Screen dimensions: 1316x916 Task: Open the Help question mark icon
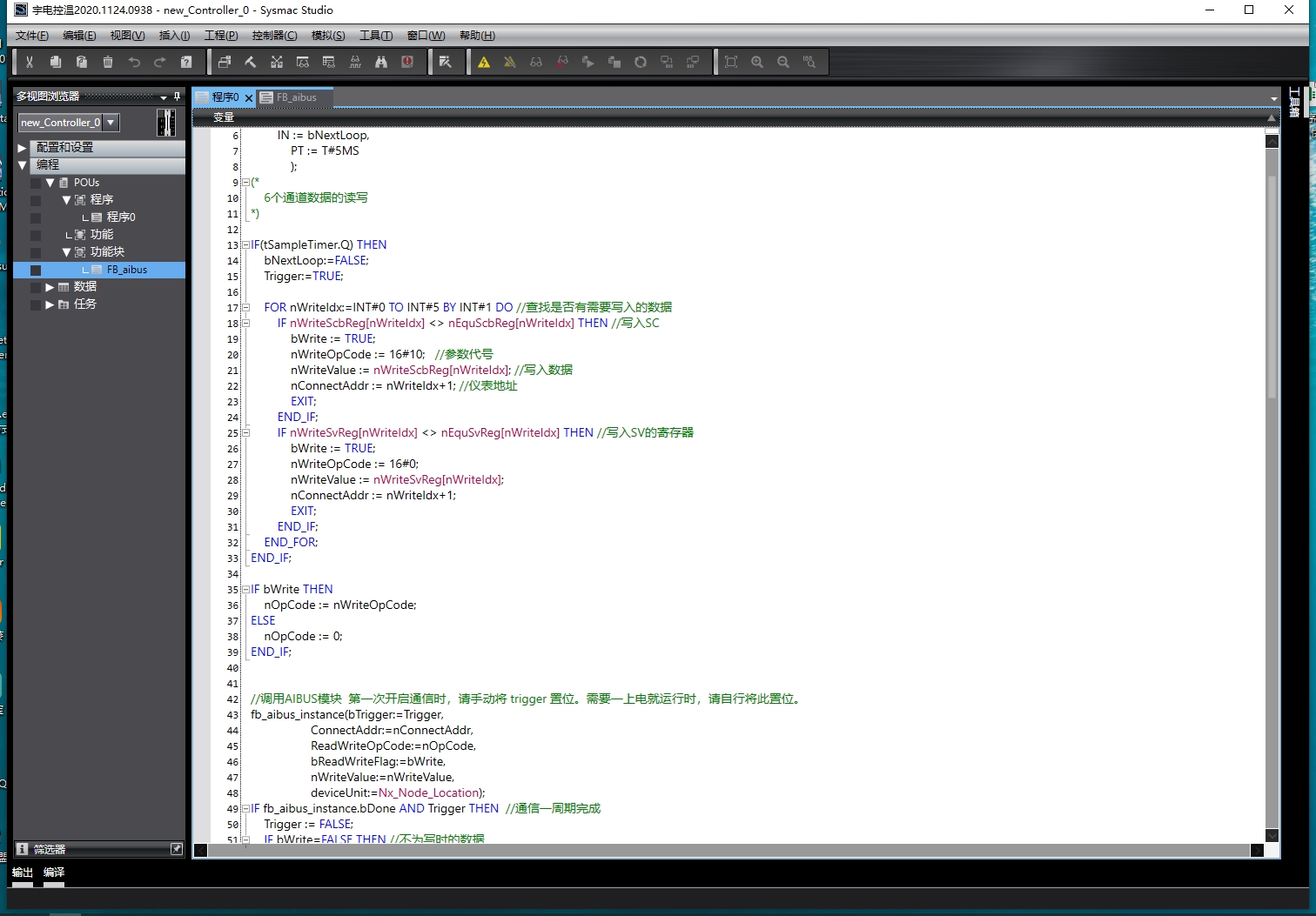(x=186, y=62)
